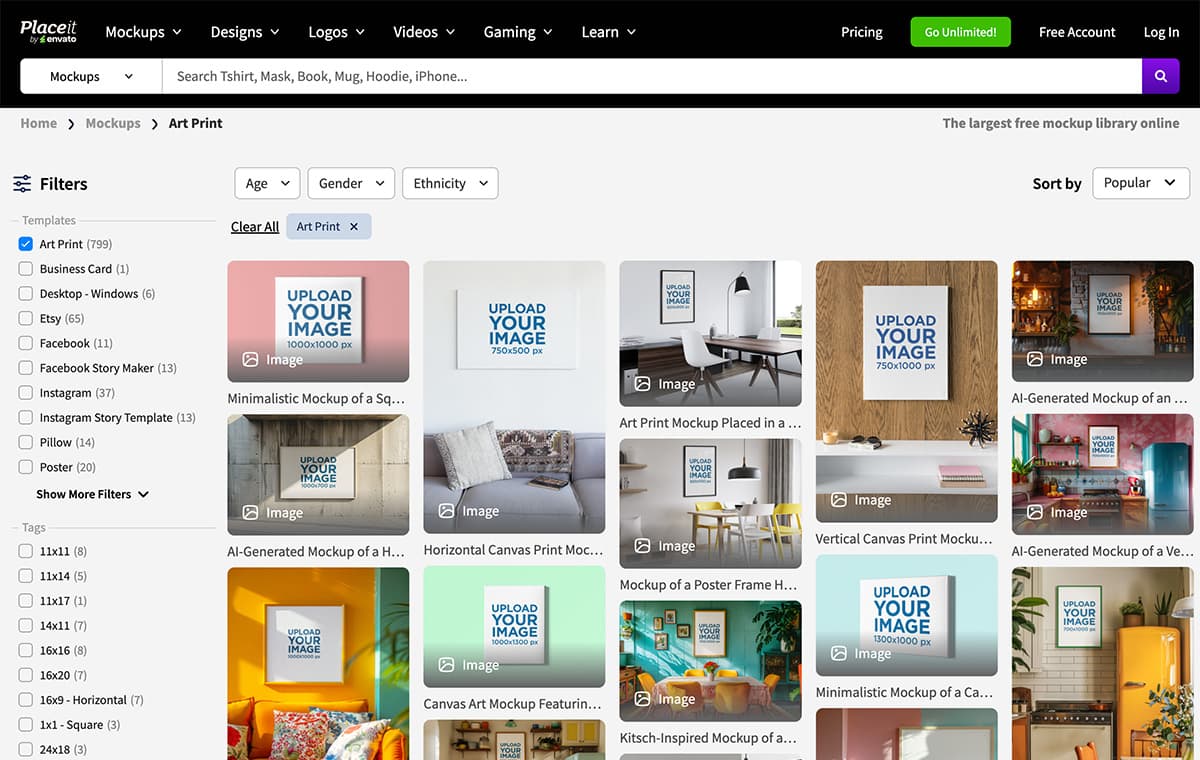Click the Clear All link
This screenshot has height=760, width=1200.
pyautogui.click(x=254, y=226)
